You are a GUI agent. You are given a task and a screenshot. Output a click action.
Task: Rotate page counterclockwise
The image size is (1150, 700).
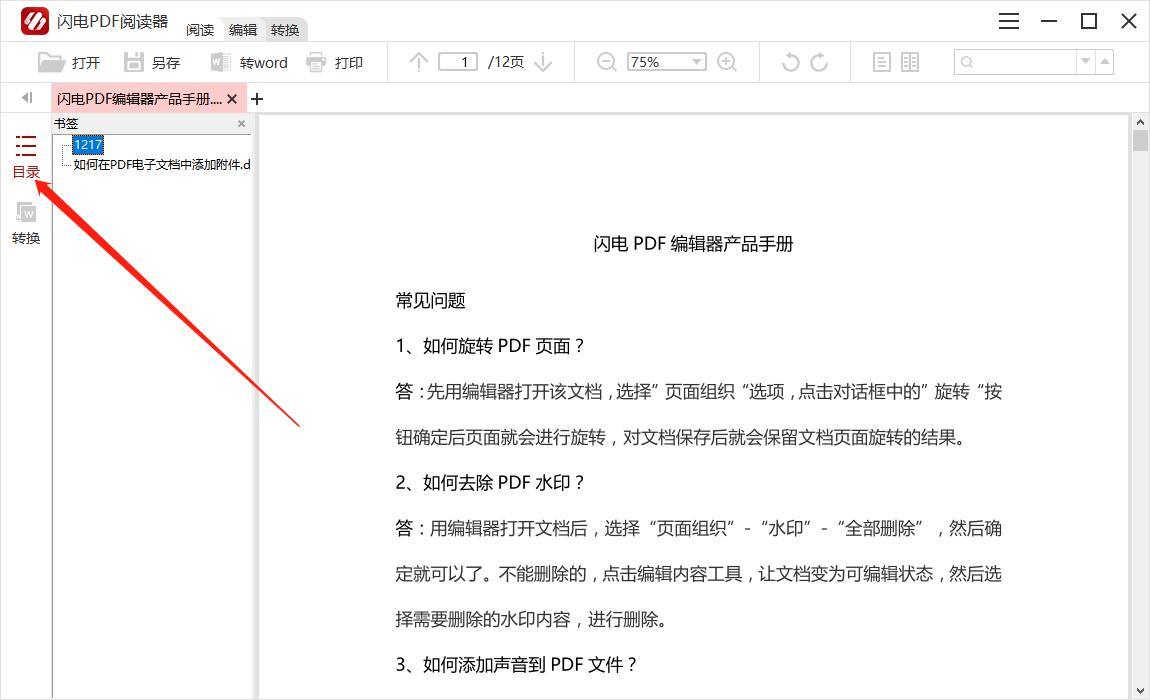point(790,62)
